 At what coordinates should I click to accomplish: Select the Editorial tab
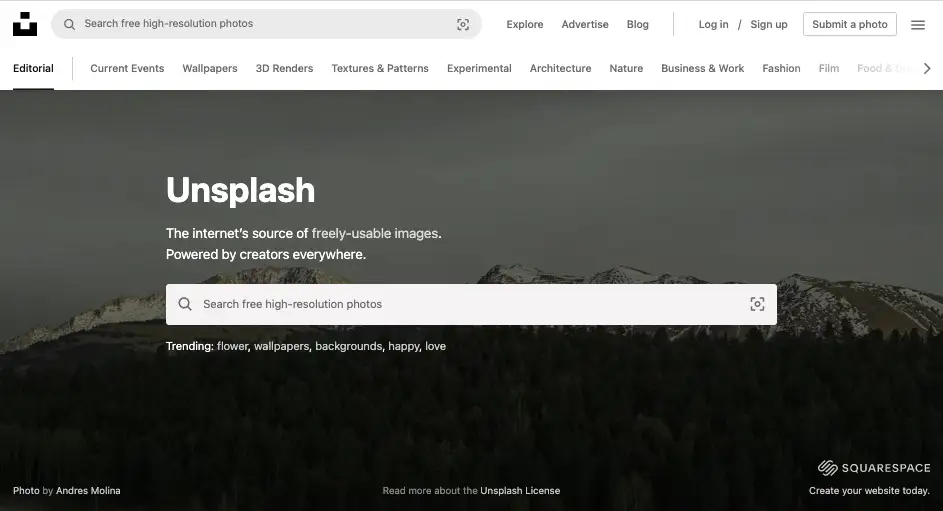(x=33, y=69)
